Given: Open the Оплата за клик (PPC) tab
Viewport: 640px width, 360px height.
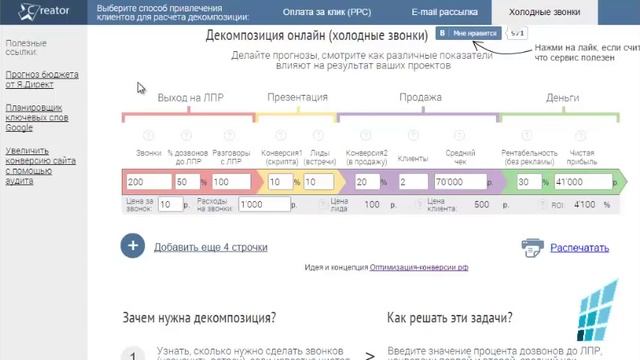Looking at the screenshot, I should point(327,12).
